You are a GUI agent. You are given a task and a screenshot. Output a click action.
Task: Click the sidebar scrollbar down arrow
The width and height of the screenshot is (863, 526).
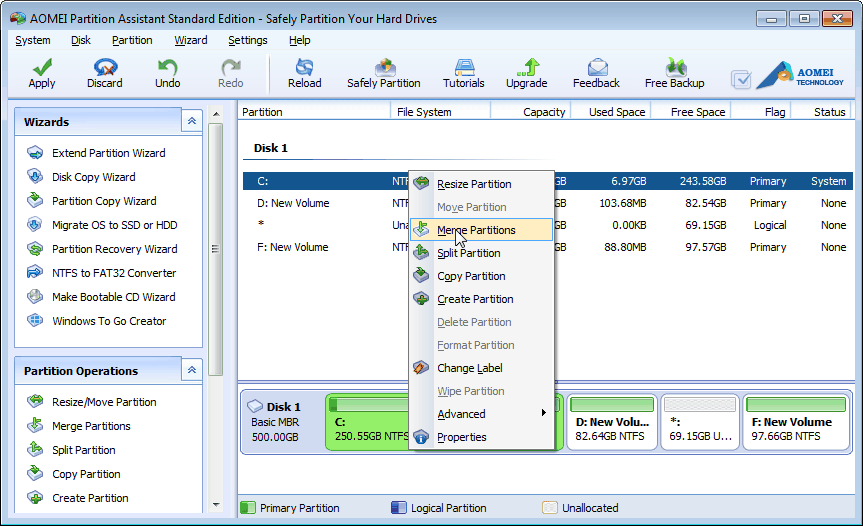click(x=216, y=504)
